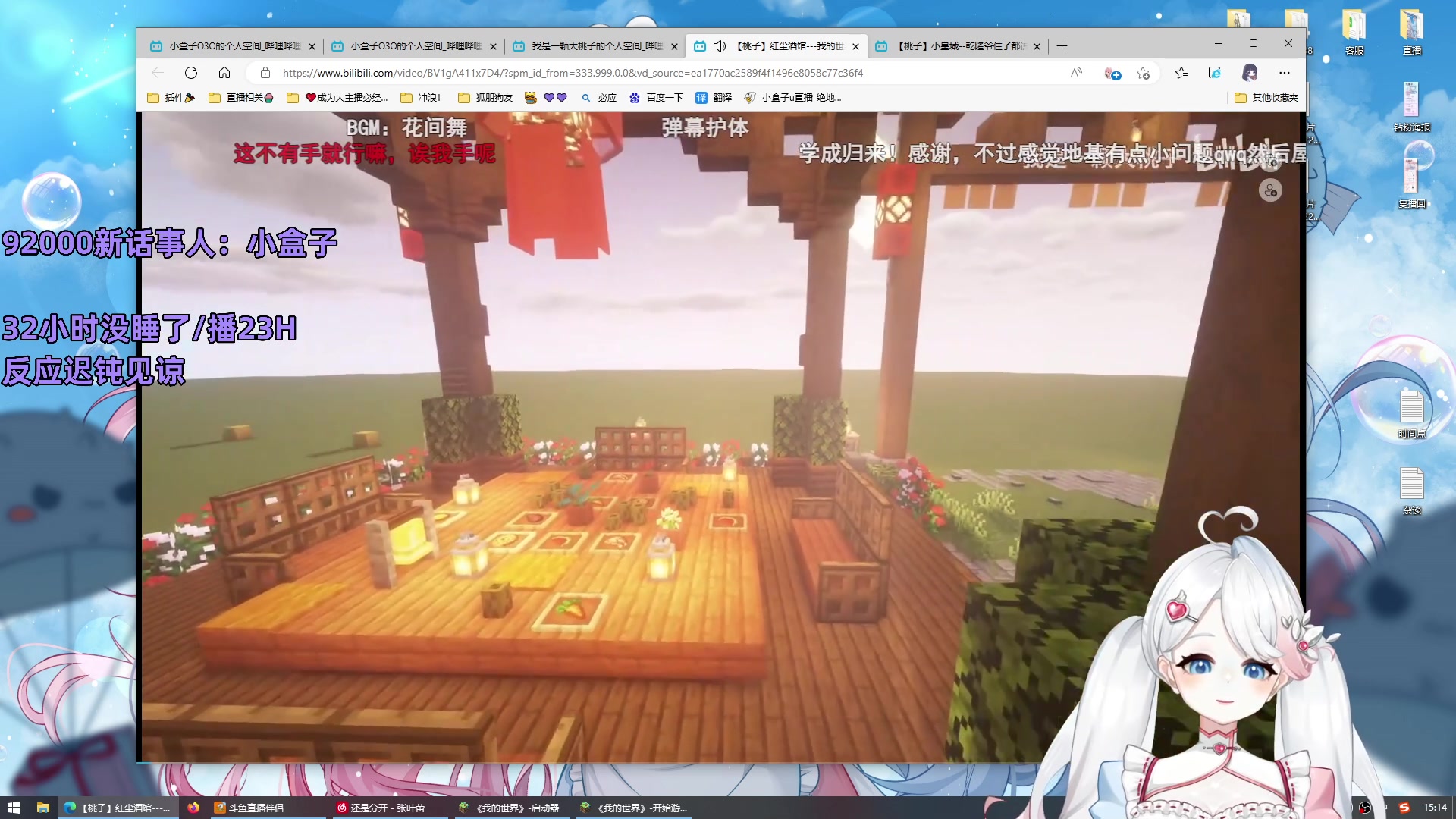Image resolution: width=1456 pixels, height=819 pixels.
Task: Open the favorites list
Action: [x=1181, y=73]
